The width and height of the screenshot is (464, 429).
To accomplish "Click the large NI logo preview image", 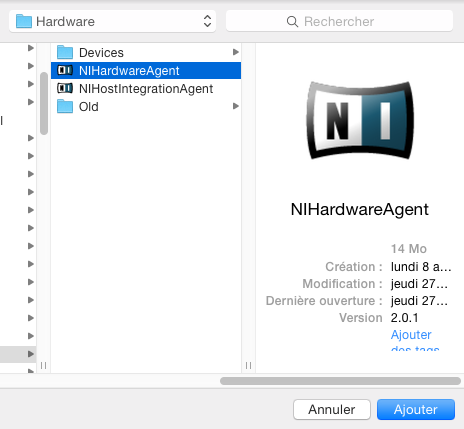I will pyautogui.click(x=360, y=121).
